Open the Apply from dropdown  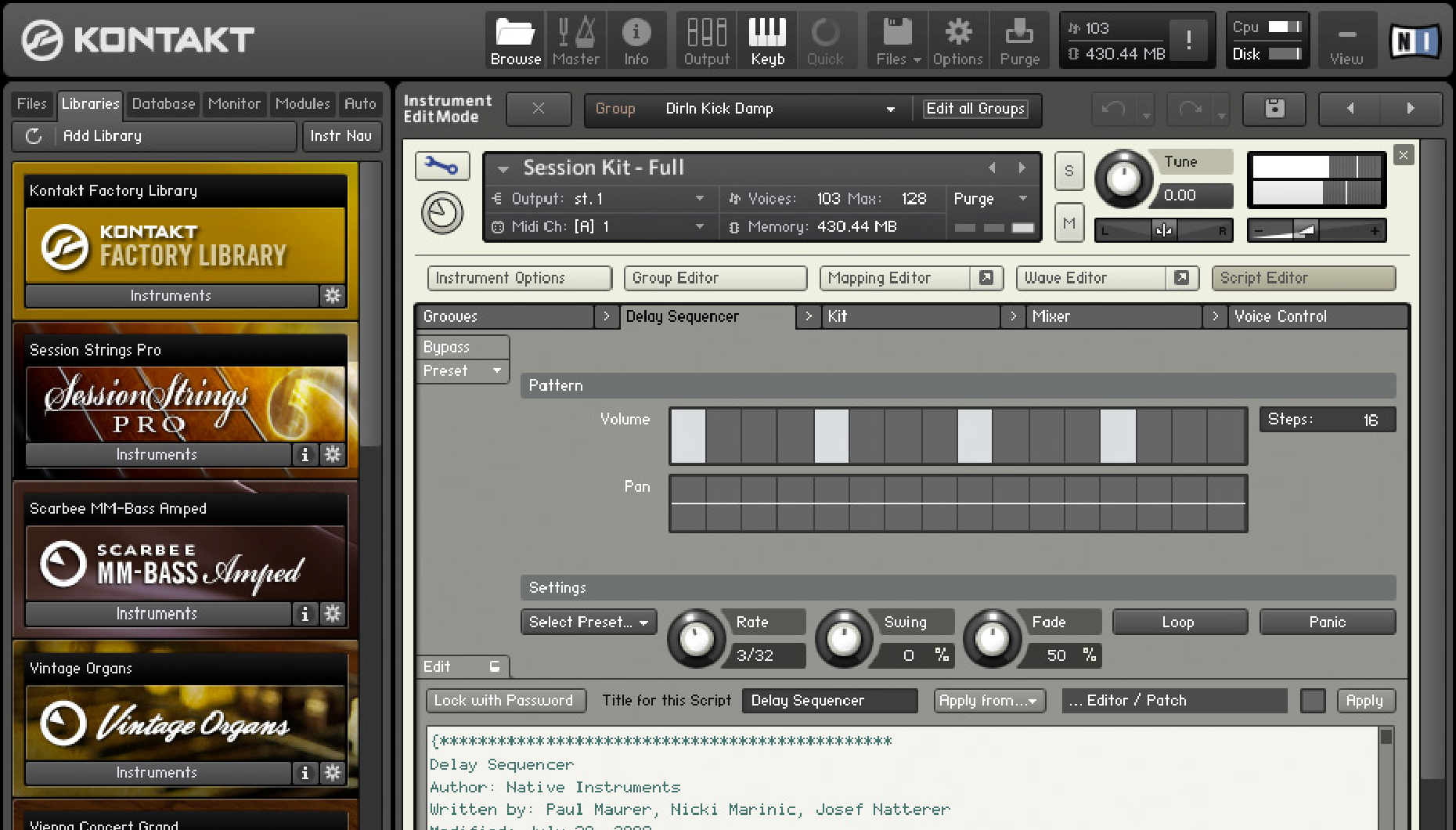point(989,701)
